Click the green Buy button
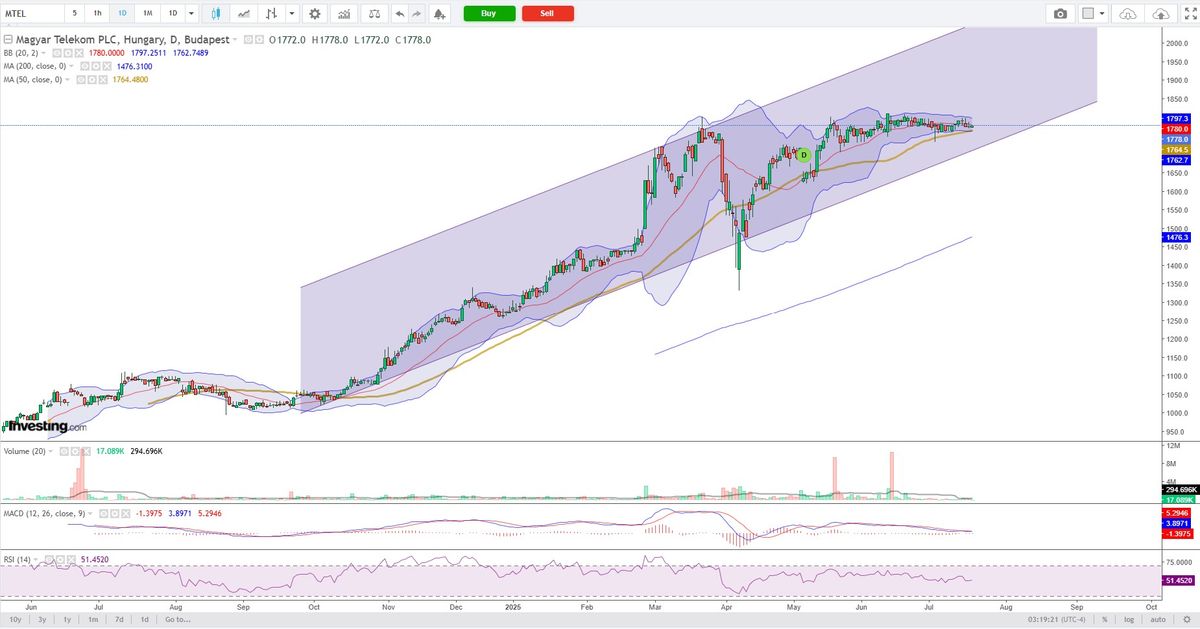The height and width of the screenshot is (629, 1200). [489, 14]
